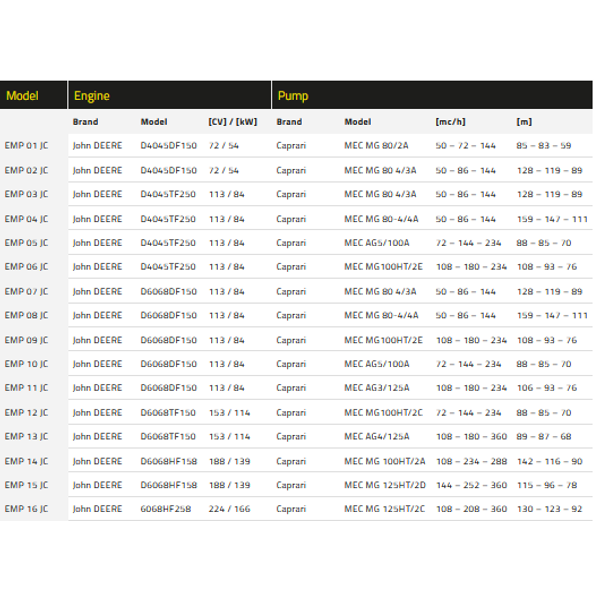
Task: Select the EMP 06 JC row label
Action: [26, 266]
